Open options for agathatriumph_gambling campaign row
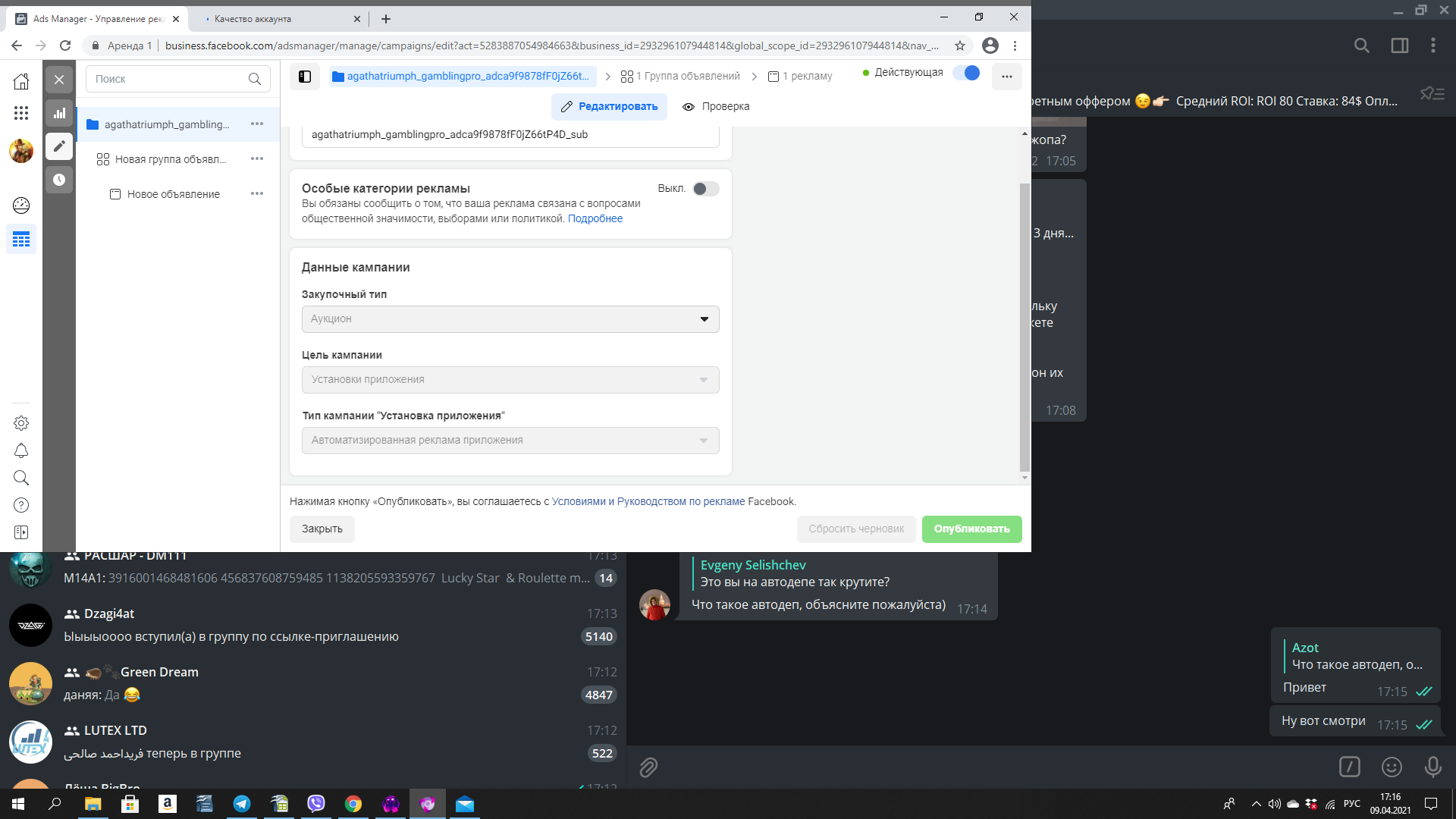The height and width of the screenshot is (819, 1456). click(257, 124)
